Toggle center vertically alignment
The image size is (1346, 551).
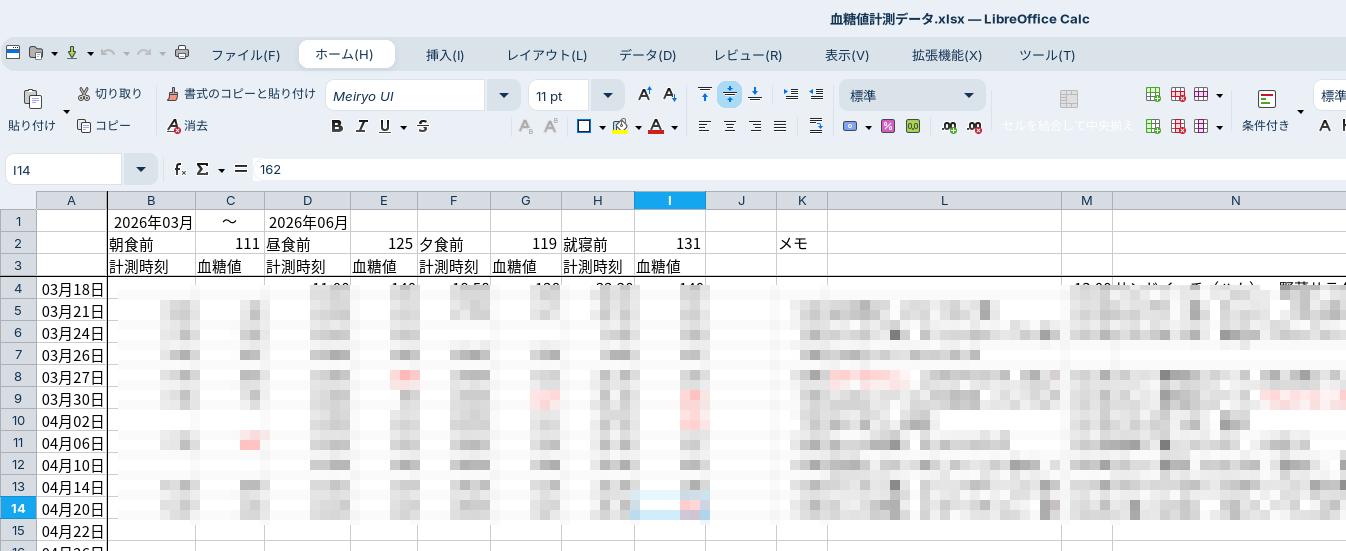pos(730,95)
